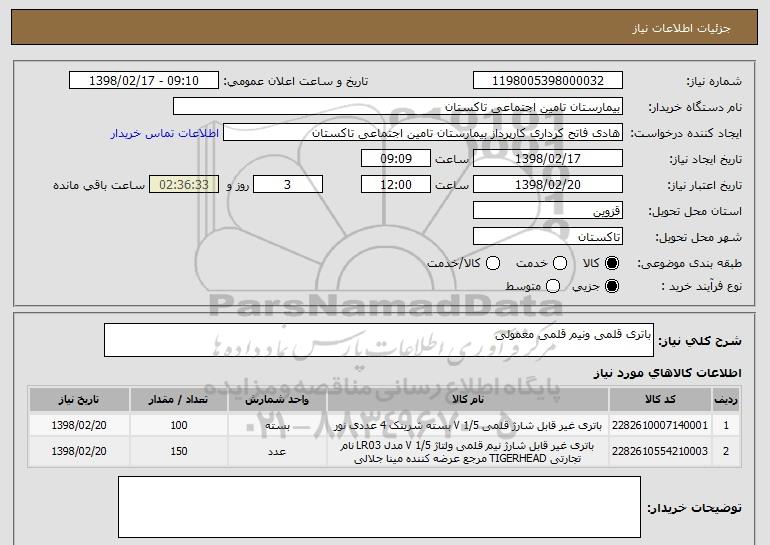This screenshot has width=770, height=545.
Task: Click the استان محل تحویل label
Action: 695,211
